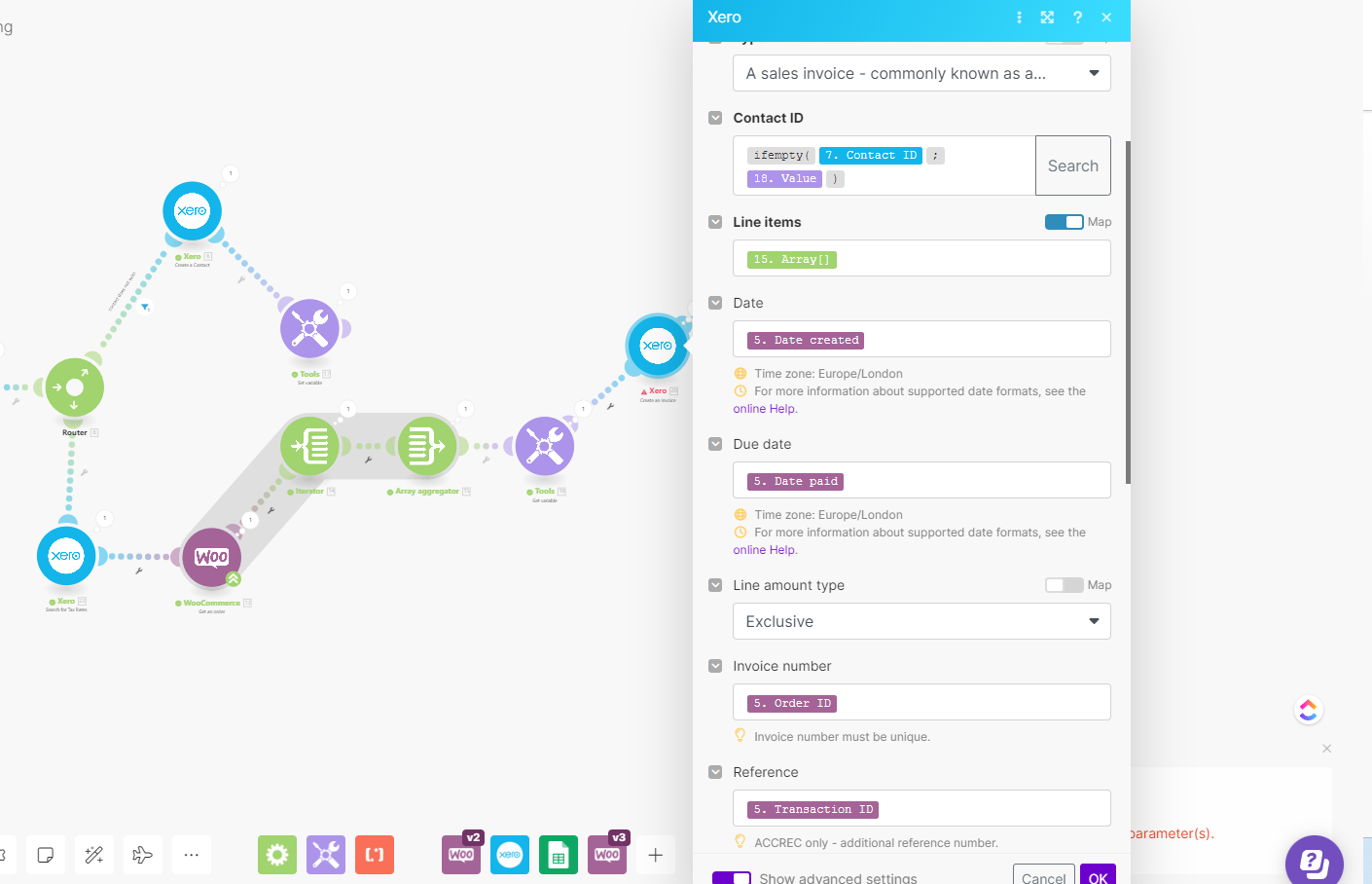The image size is (1372, 884).
Task: Expand the Xero panel to full screen
Action: 1047,18
